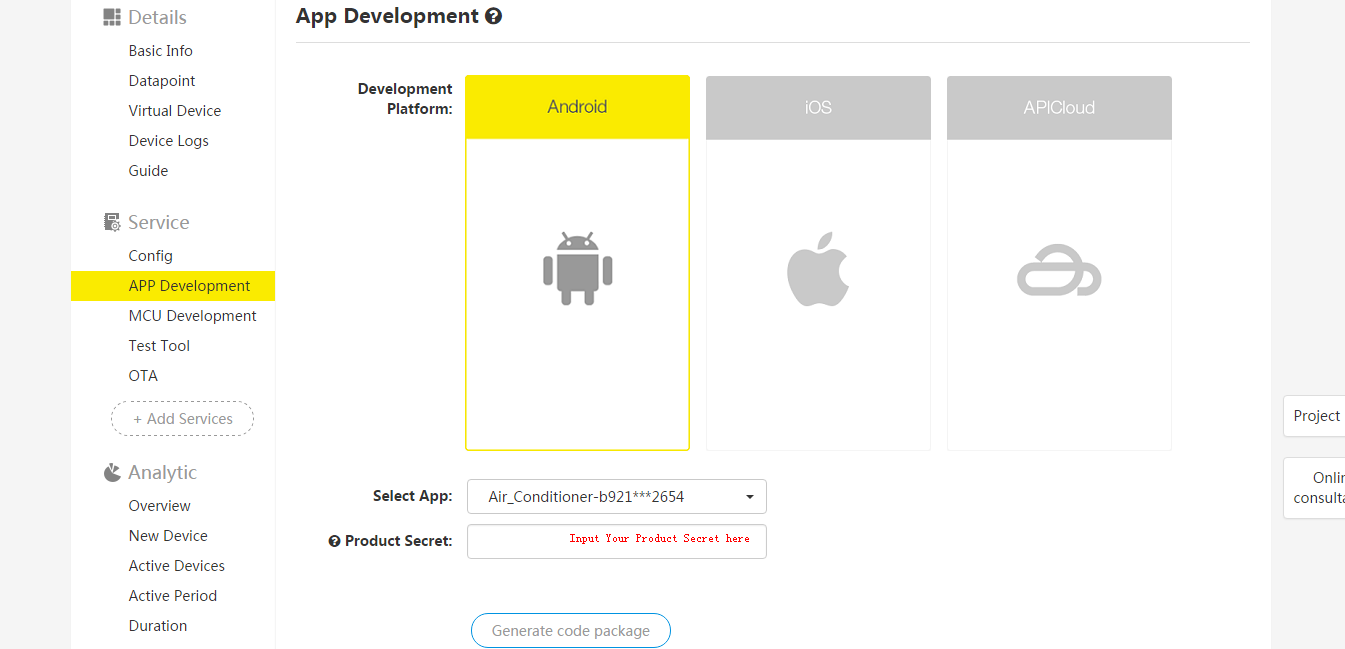Click the Analytic pie chart icon
This screenshot has height=649, width=1345.
click(112, 472)
